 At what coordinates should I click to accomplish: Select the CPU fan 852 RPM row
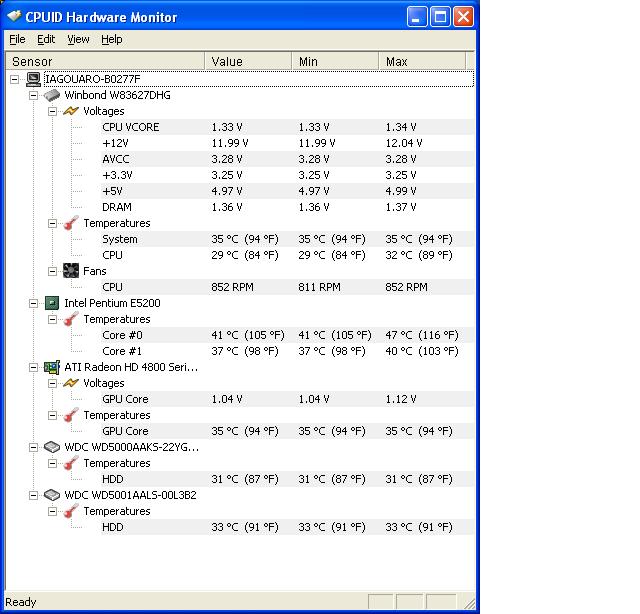tap(287, 287)
